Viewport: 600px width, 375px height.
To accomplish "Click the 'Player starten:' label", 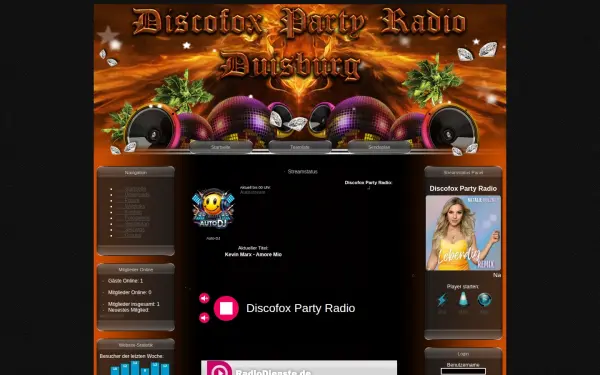I will 462,287.
